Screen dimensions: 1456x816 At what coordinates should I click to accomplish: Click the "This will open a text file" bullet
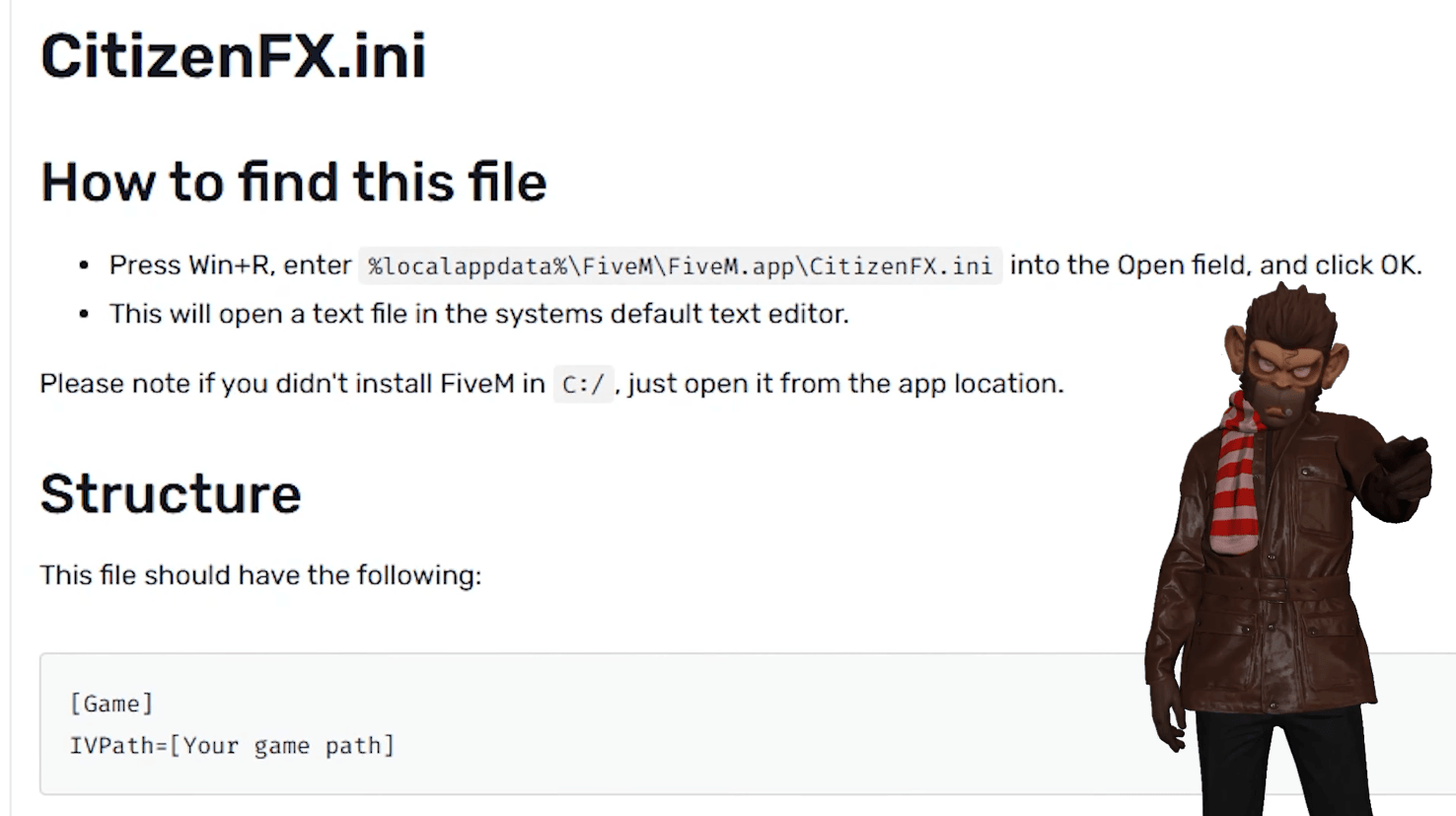click(x=478, y=314)
